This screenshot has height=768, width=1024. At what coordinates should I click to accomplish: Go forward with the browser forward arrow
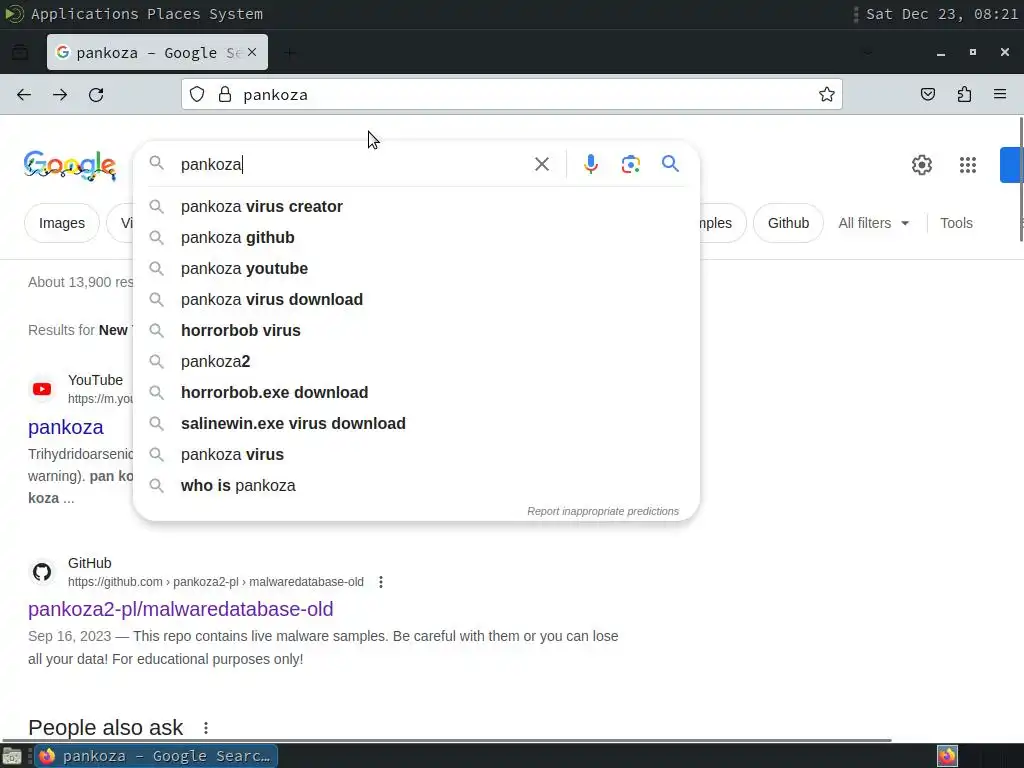click(60, 95)
